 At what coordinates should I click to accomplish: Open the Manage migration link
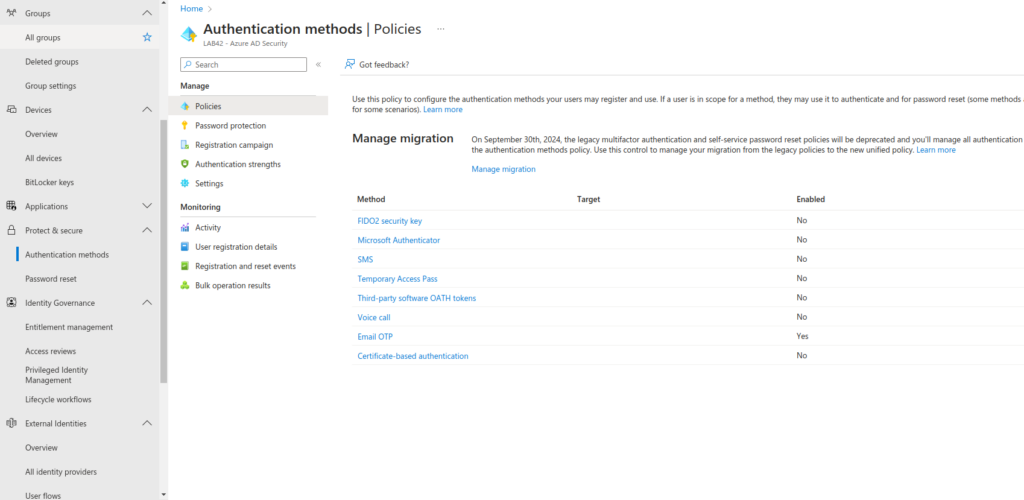pos(504,169)
